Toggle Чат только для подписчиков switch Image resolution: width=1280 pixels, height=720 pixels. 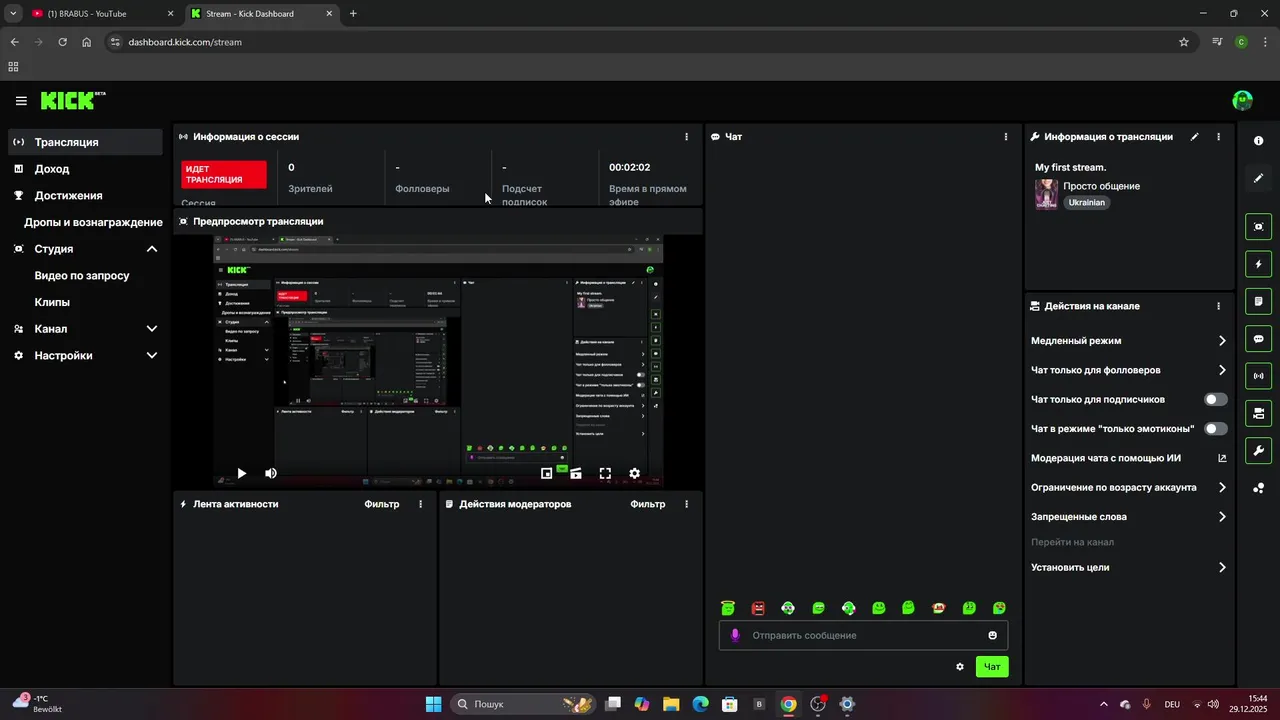[x=1215, y=399]
